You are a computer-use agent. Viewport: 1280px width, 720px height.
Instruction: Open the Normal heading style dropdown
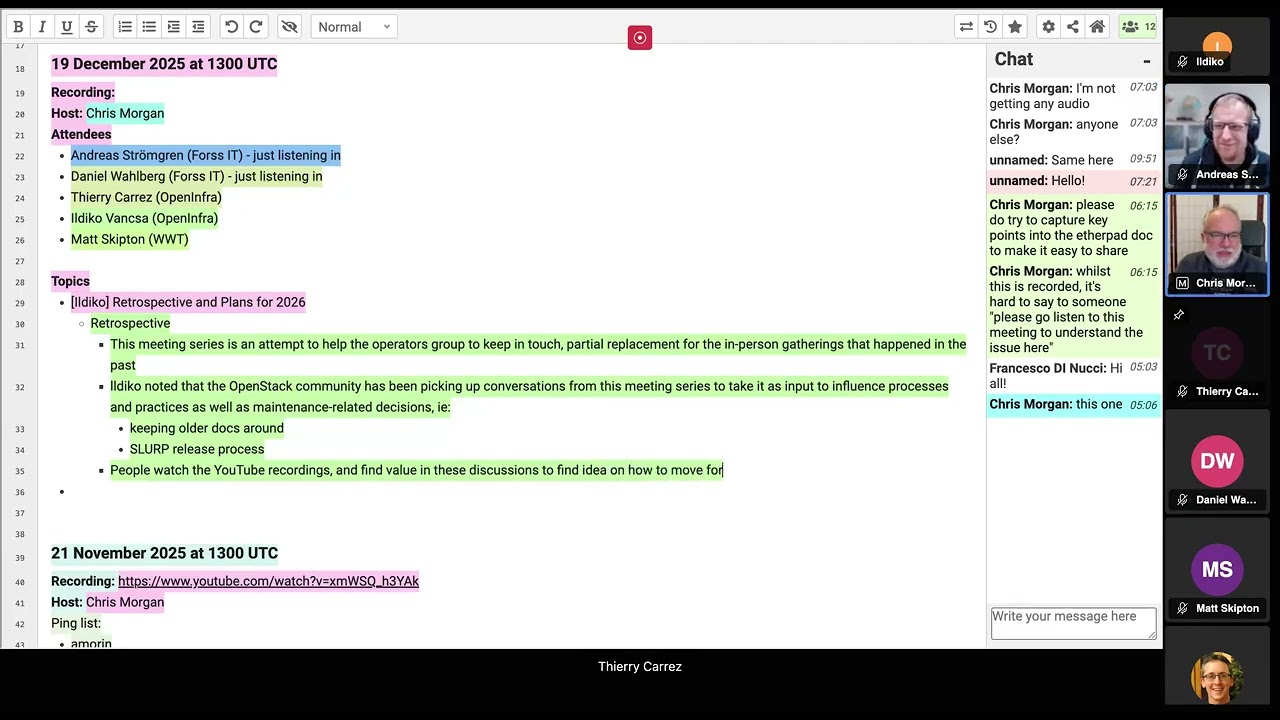pyautogui.click(x=354, y=27)
